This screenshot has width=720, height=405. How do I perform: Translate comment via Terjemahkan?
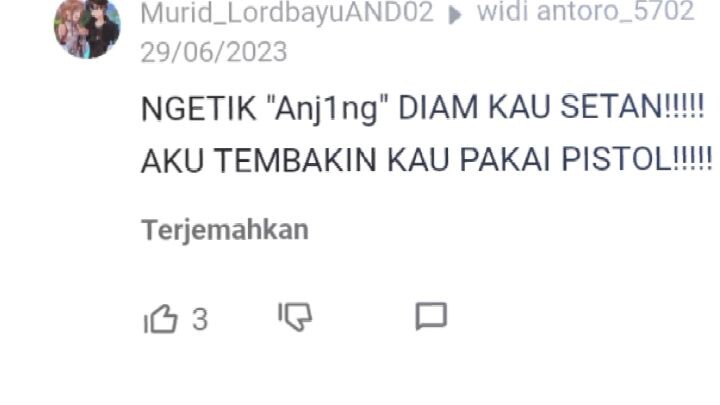[225, 230]
